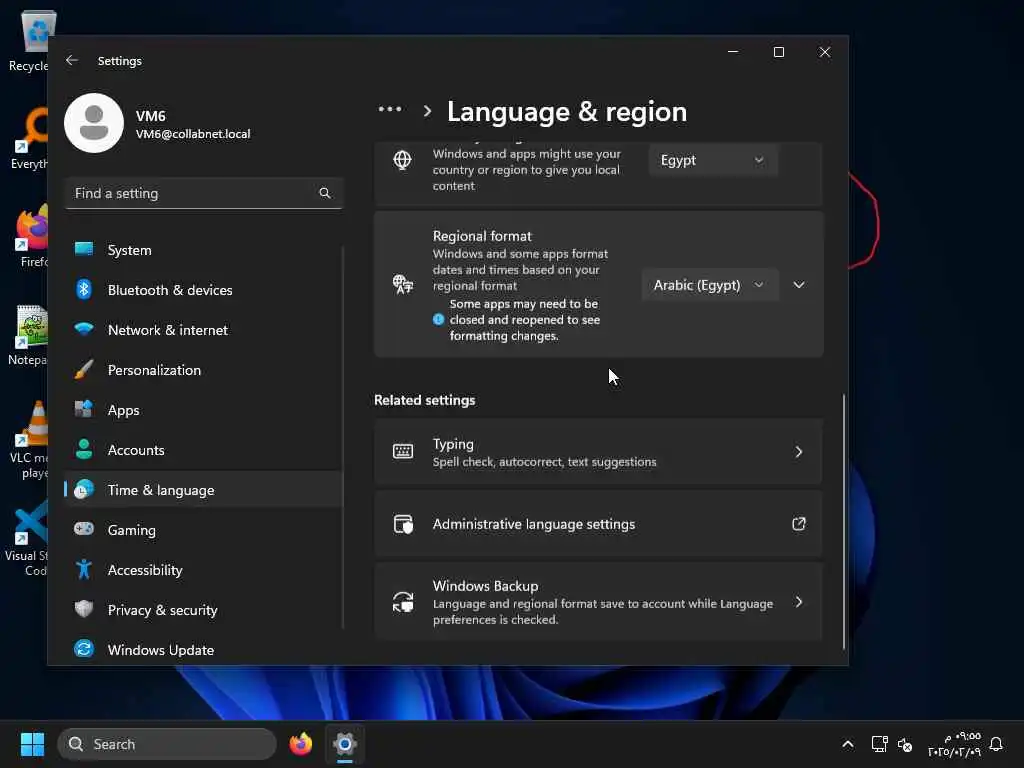Open Network & internet category
The width and height of the screenshot is (1024, 768).
204,330
